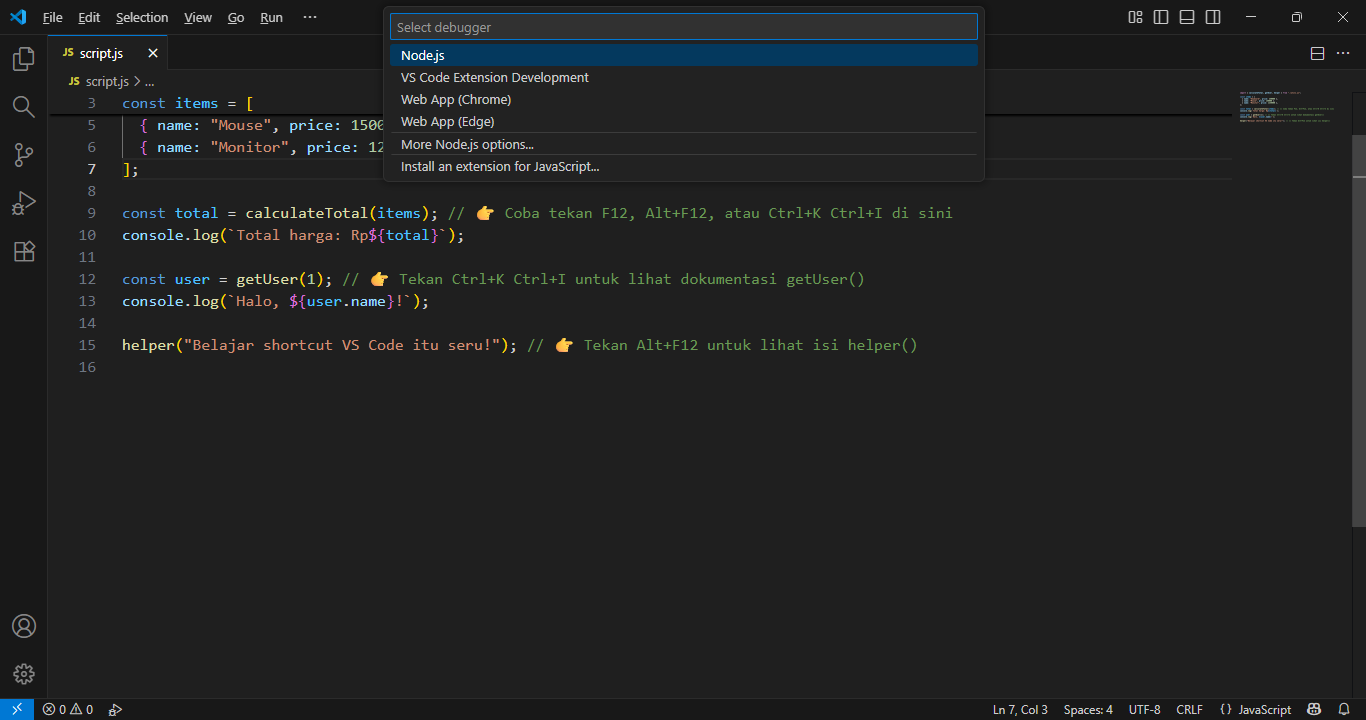Open the Run menu

271,17
